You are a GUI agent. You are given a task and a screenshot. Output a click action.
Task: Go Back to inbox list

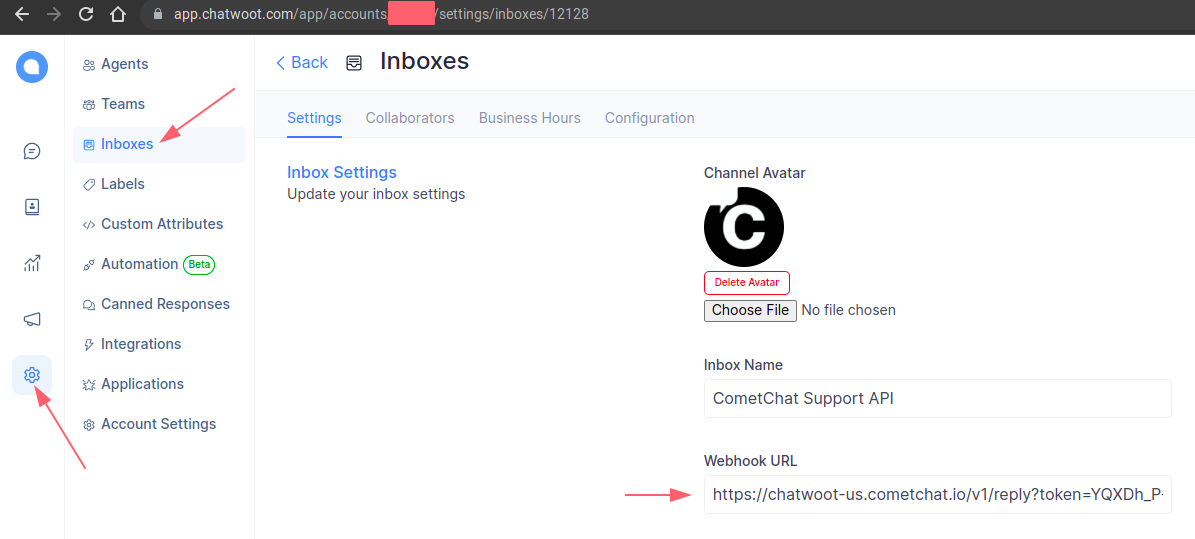click(x=302, y=63)
